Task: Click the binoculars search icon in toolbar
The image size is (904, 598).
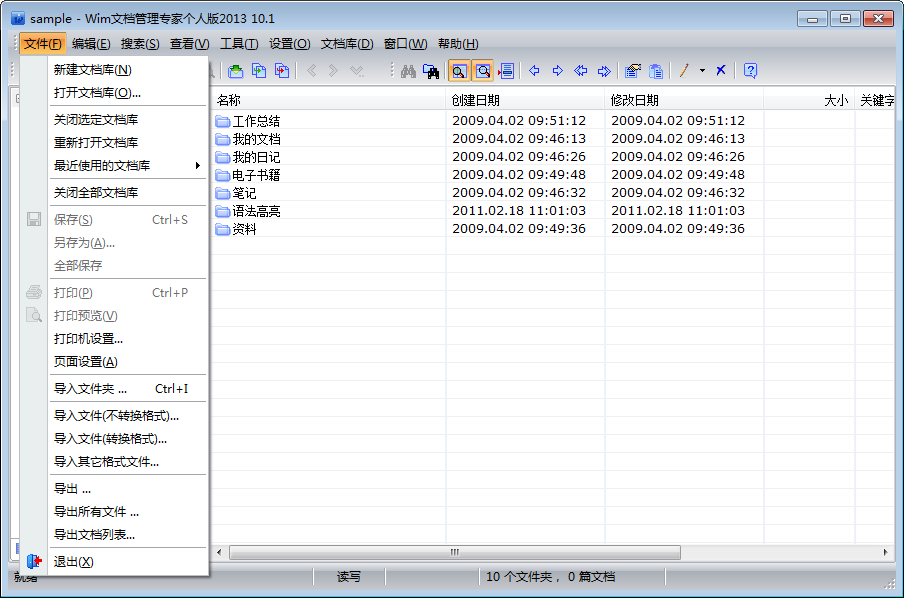Action: (408, 71)
